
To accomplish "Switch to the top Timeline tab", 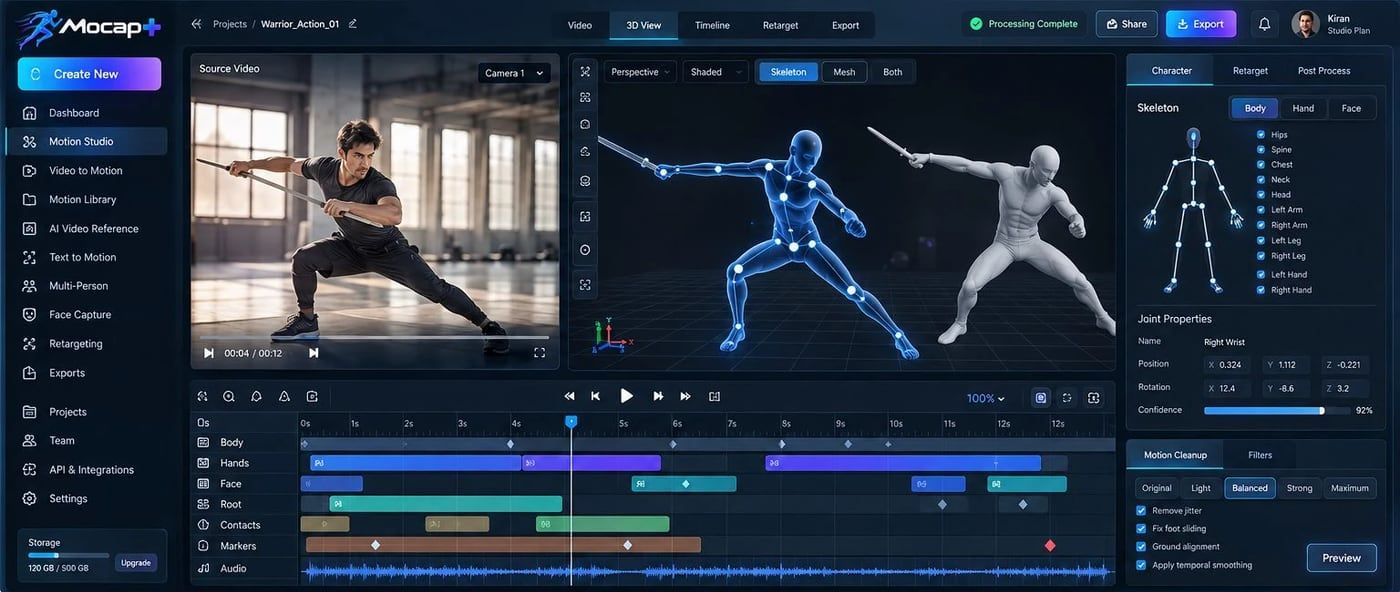I will tap(712, 25).
